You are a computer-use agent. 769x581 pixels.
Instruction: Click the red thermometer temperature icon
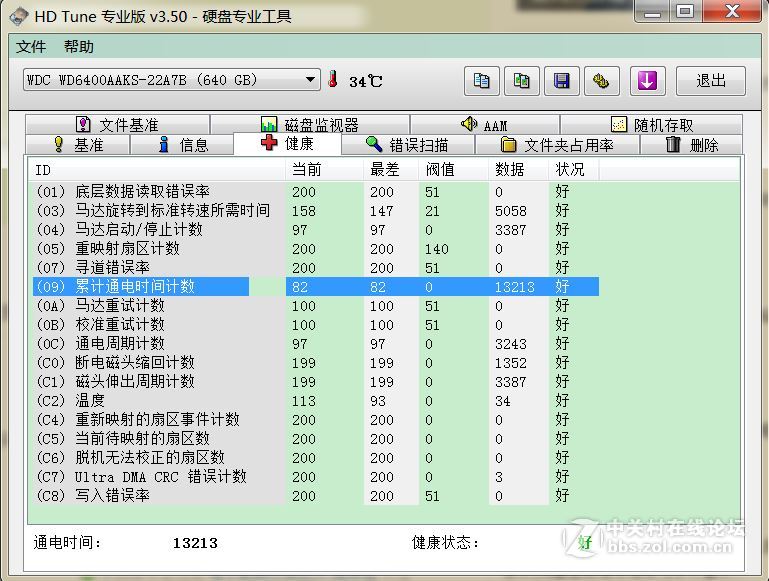pyautogui.click(x=333, y=79)
